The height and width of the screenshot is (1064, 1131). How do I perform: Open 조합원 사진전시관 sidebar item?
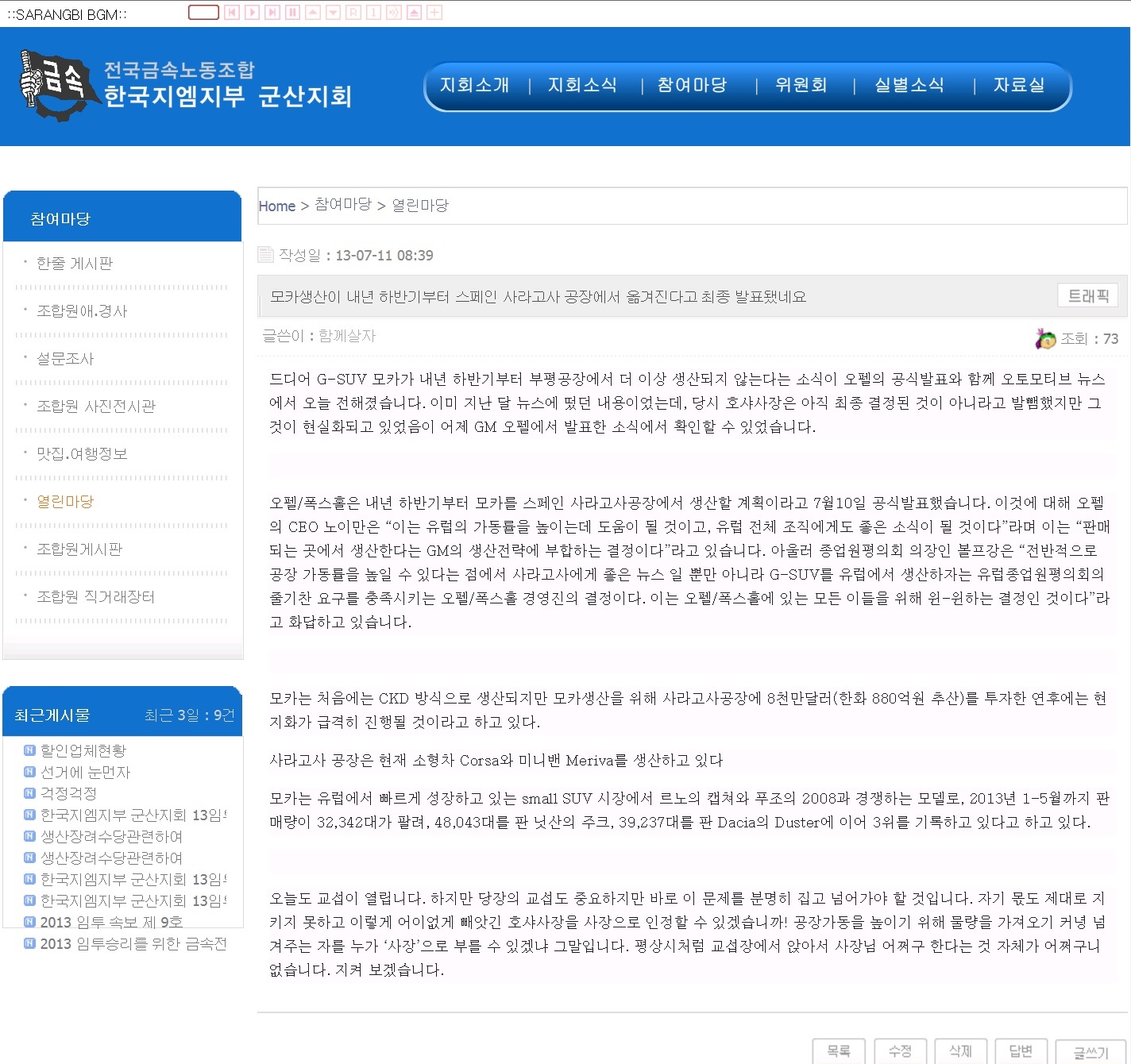click(96, 406)
